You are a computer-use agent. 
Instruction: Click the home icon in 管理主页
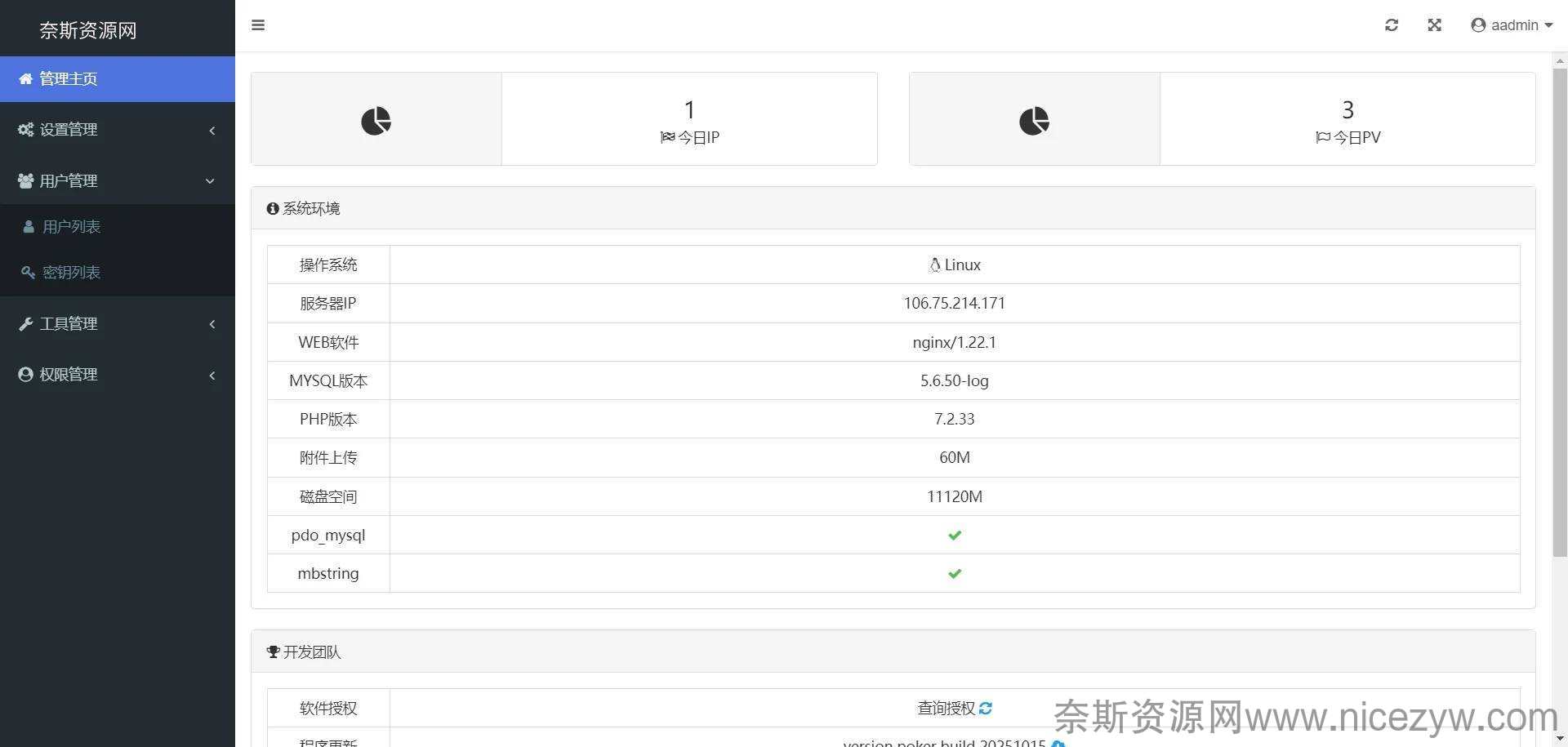pyautogui.click(x=26, y=79)
